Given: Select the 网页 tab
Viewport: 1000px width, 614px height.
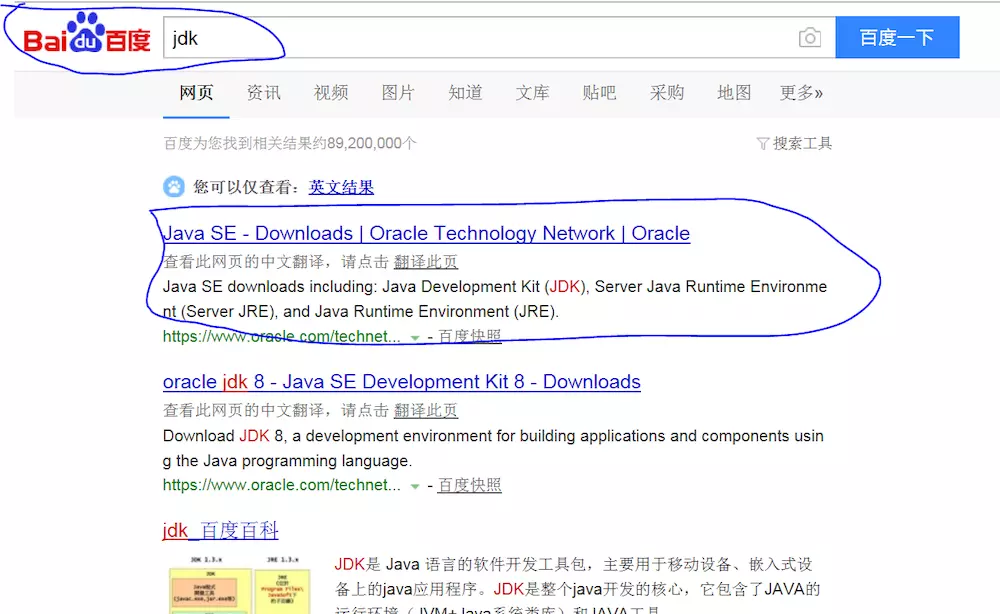Looking at the screenshot, I should (196, 93).
